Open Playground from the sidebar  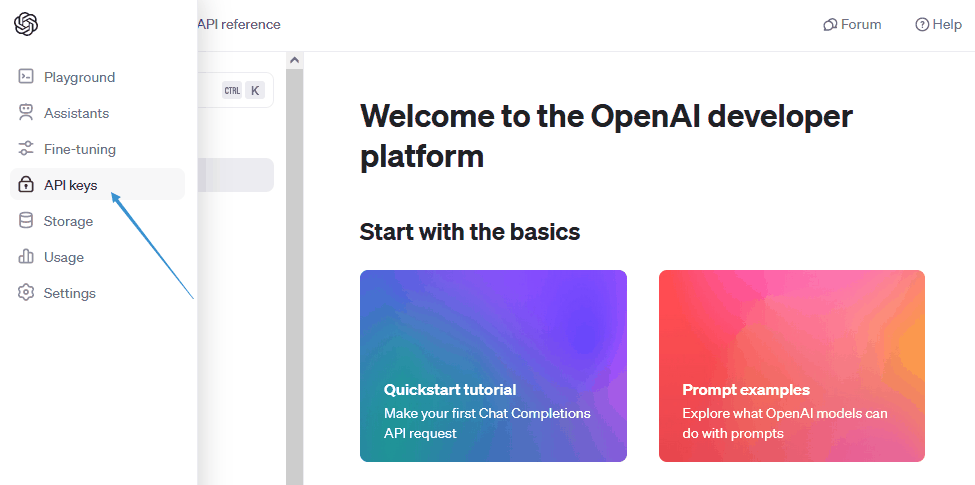98,77
